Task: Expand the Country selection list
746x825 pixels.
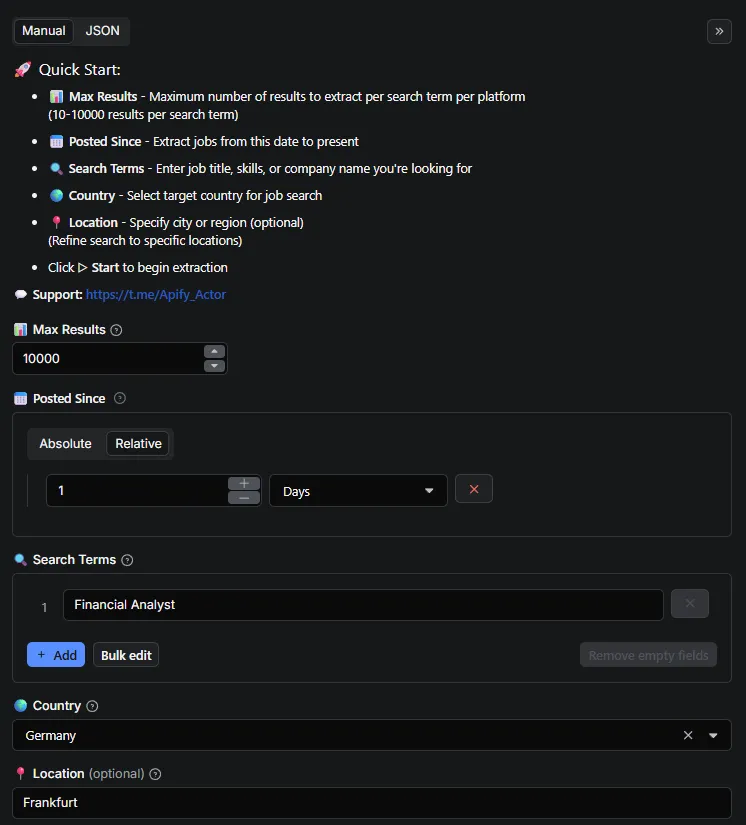Action: (x=714, y=735)
